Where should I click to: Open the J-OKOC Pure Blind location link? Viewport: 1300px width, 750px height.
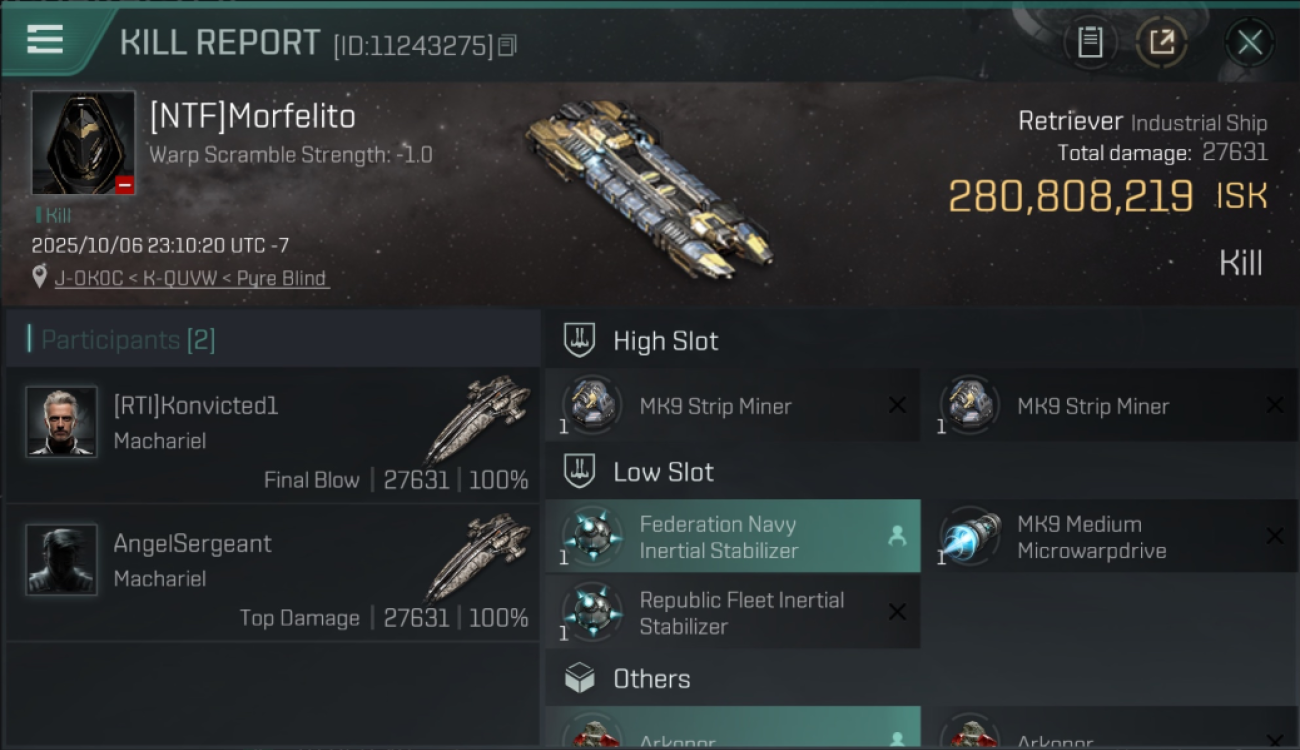click(x=191, y=278)
